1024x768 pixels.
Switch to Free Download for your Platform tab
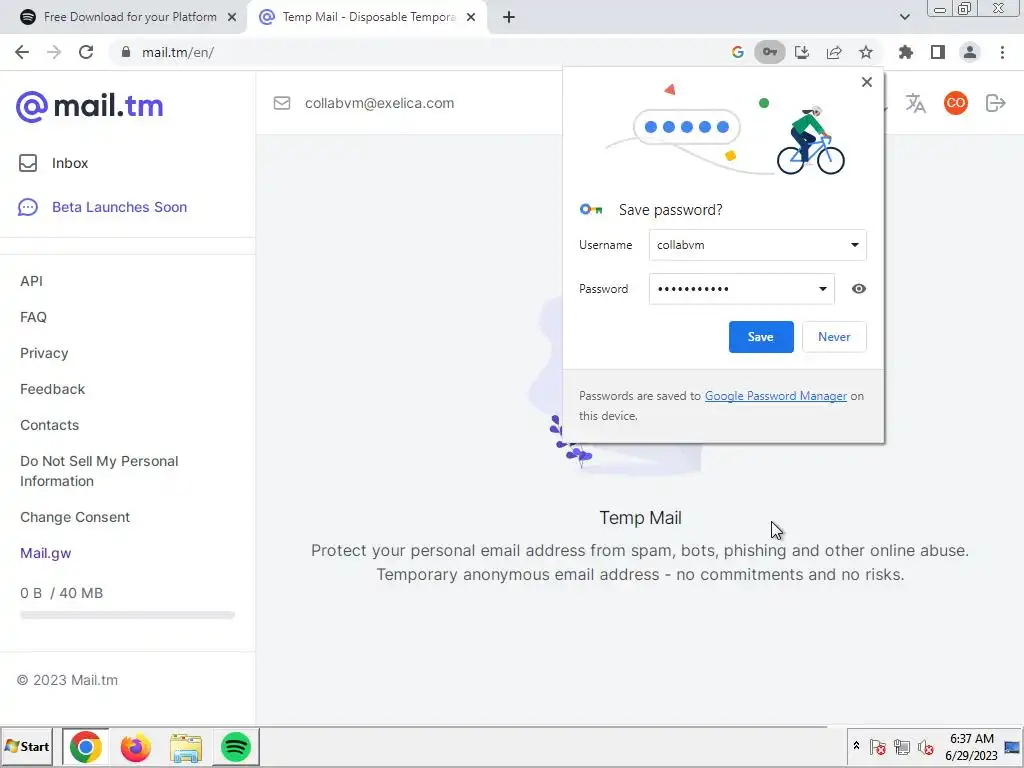pyautogui.click(x=130, y=17)
